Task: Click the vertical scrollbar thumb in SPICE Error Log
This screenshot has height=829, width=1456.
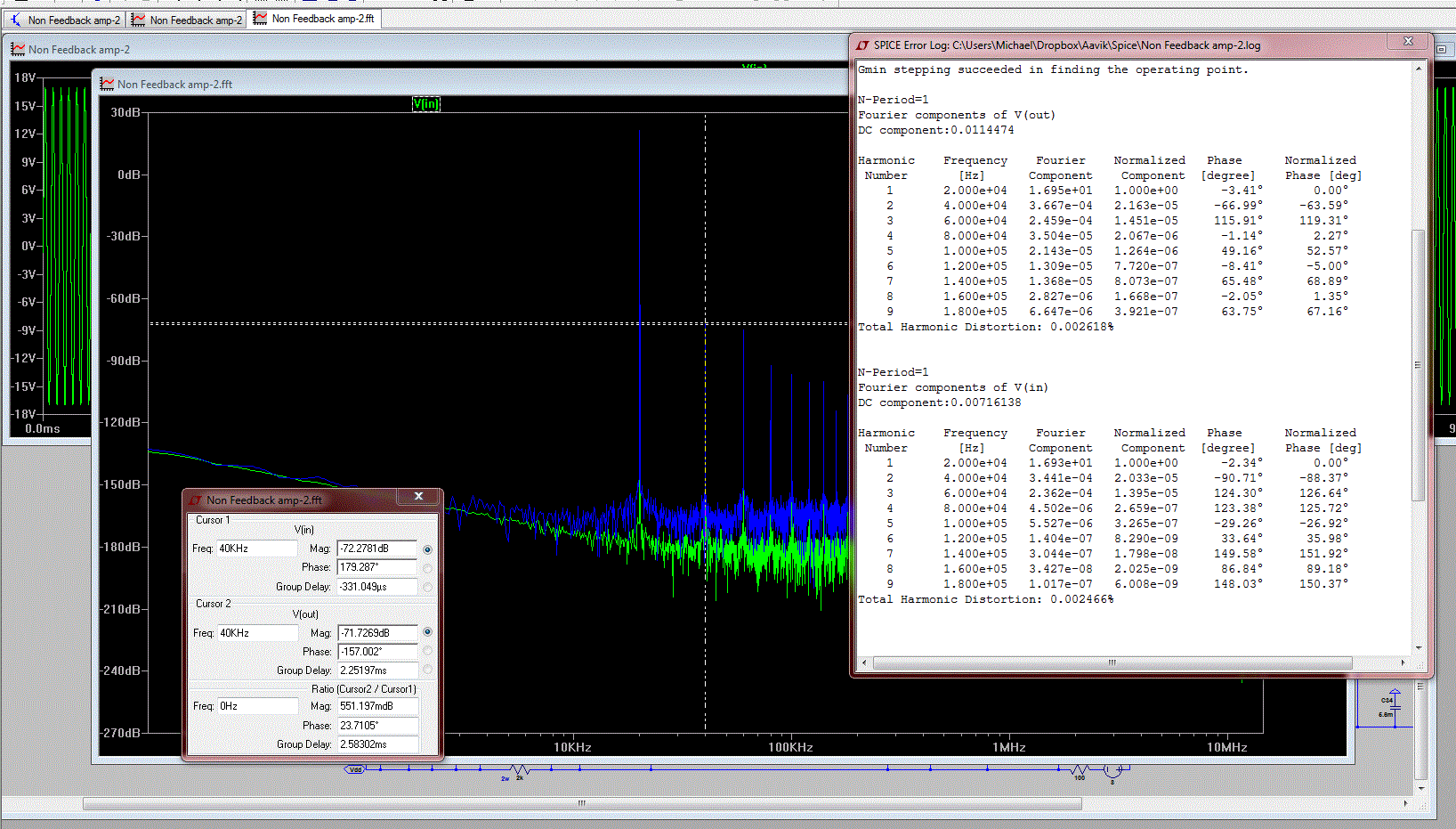Action: (1419, 365)
